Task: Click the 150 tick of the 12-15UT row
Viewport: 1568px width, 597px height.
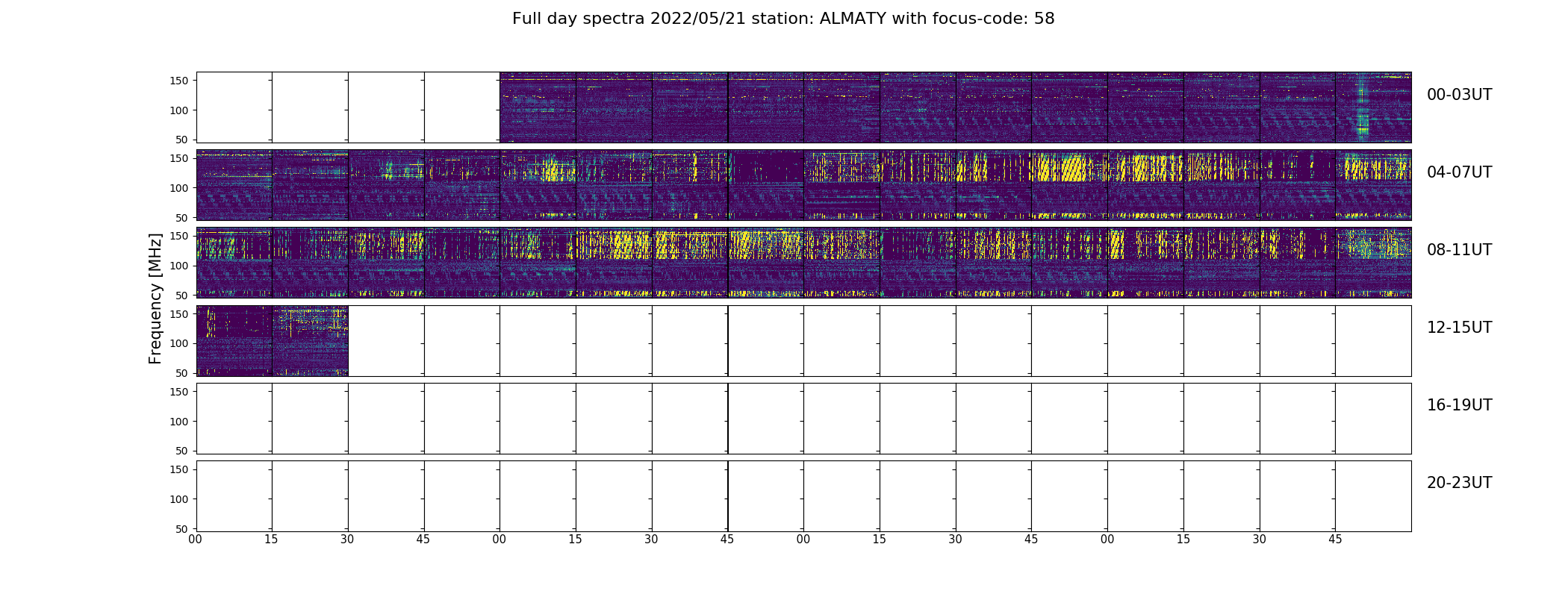Action: [180, 314]
